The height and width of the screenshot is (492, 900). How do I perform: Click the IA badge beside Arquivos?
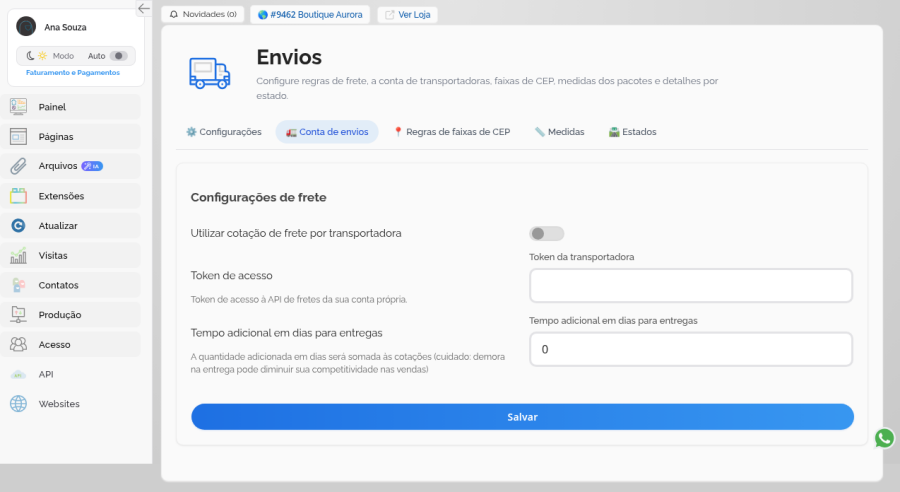[x=92, y=166]
